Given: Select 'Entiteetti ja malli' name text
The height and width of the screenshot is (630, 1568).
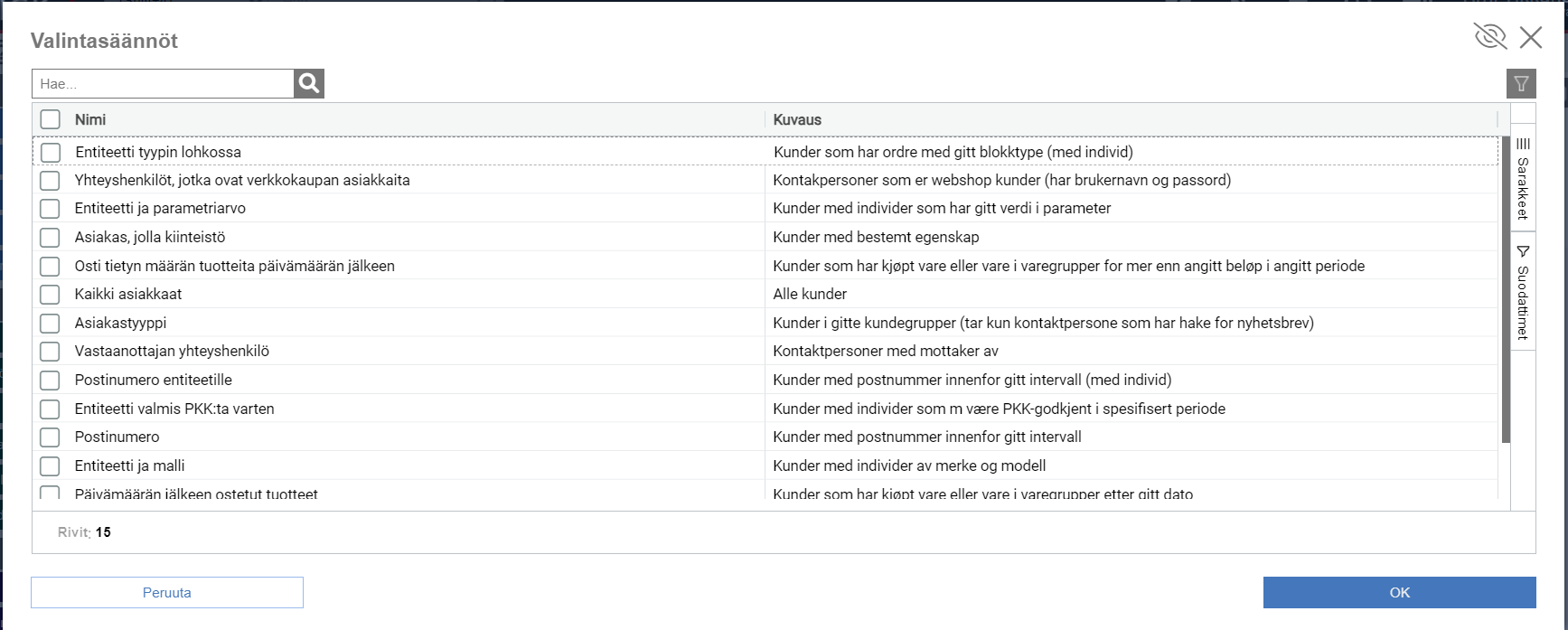Looking at the screenshot, I should [129, 465].
